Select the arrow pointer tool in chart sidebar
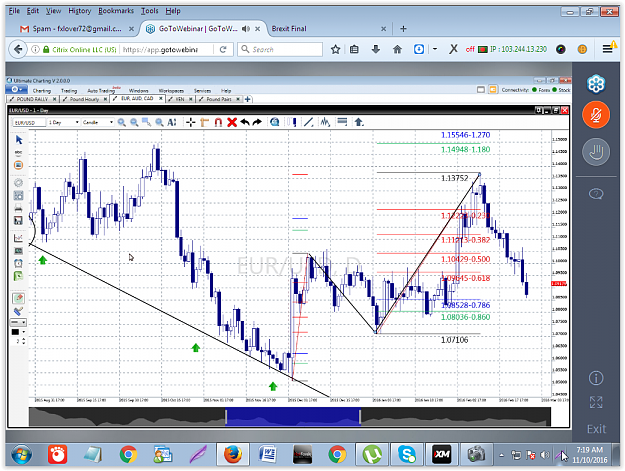Viewport: 625px width, 471px height. click(19, 140)
